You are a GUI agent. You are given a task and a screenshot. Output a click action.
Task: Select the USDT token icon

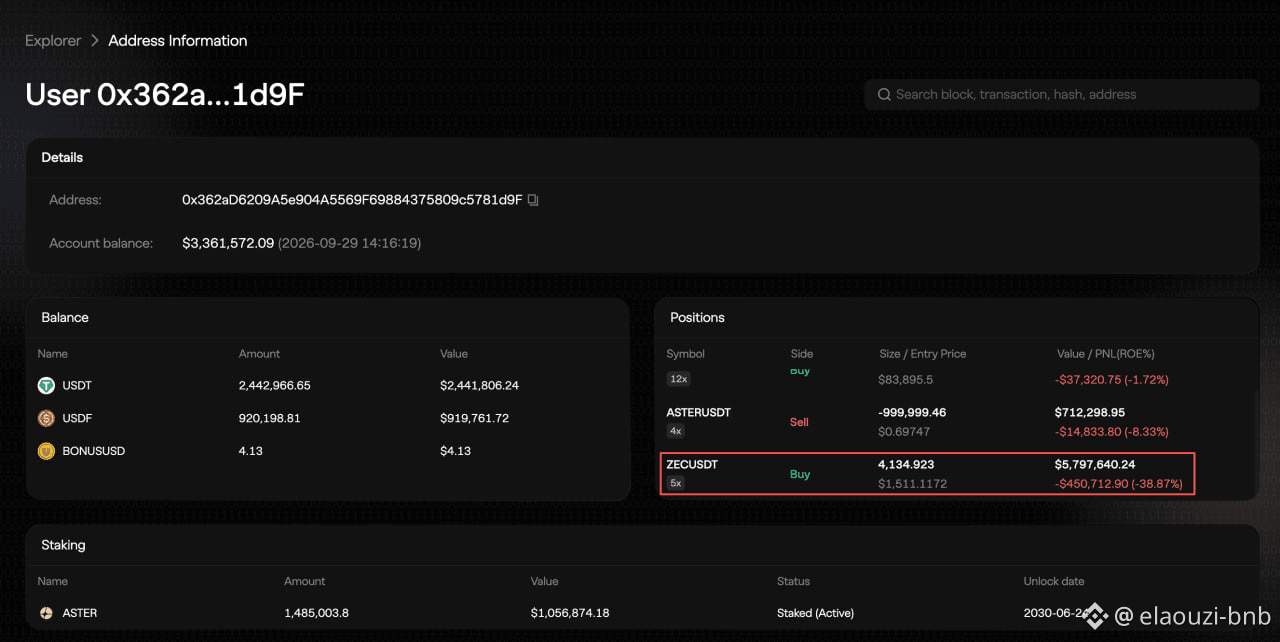(x=46, y=385)
